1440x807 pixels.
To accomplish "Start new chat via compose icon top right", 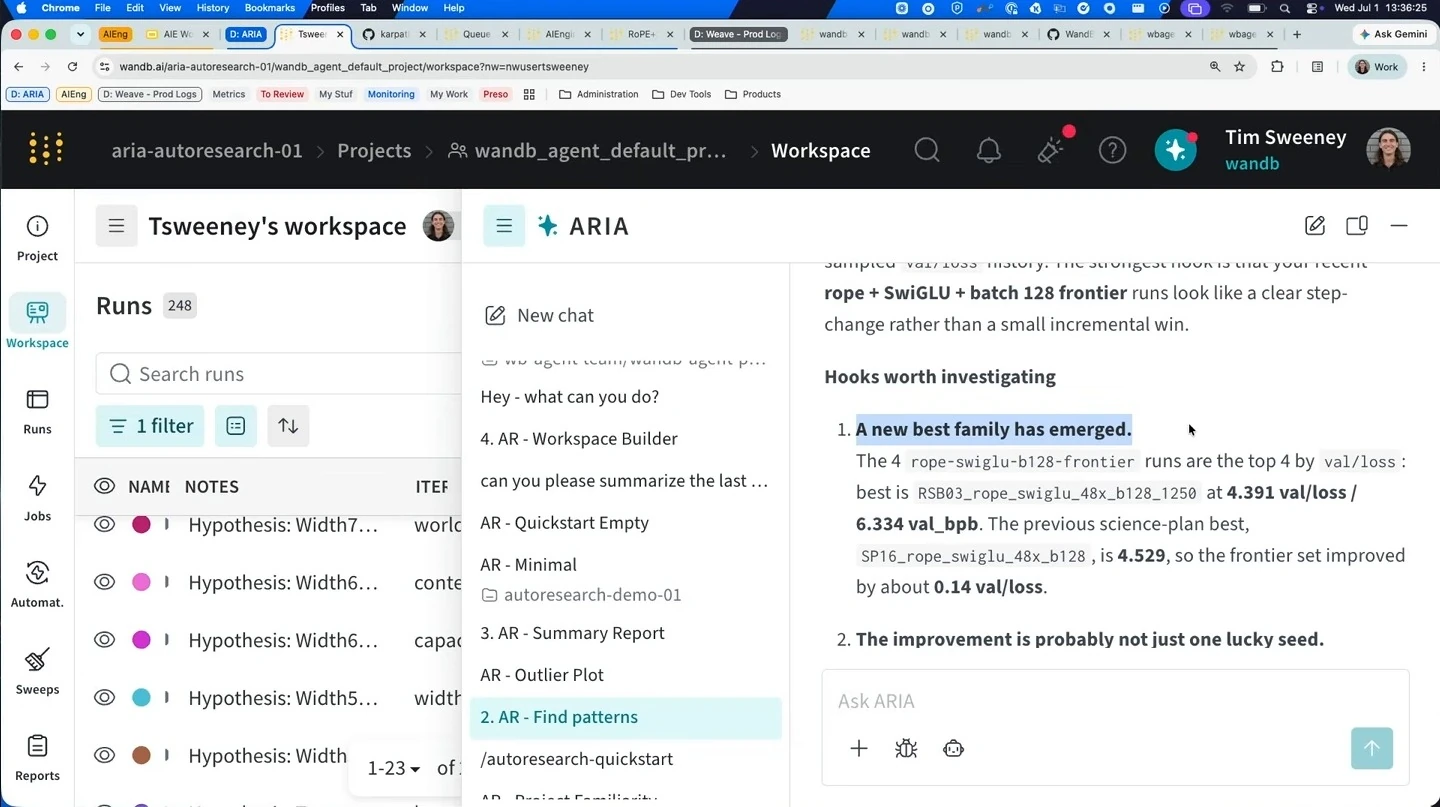I will pos(1315,226).
